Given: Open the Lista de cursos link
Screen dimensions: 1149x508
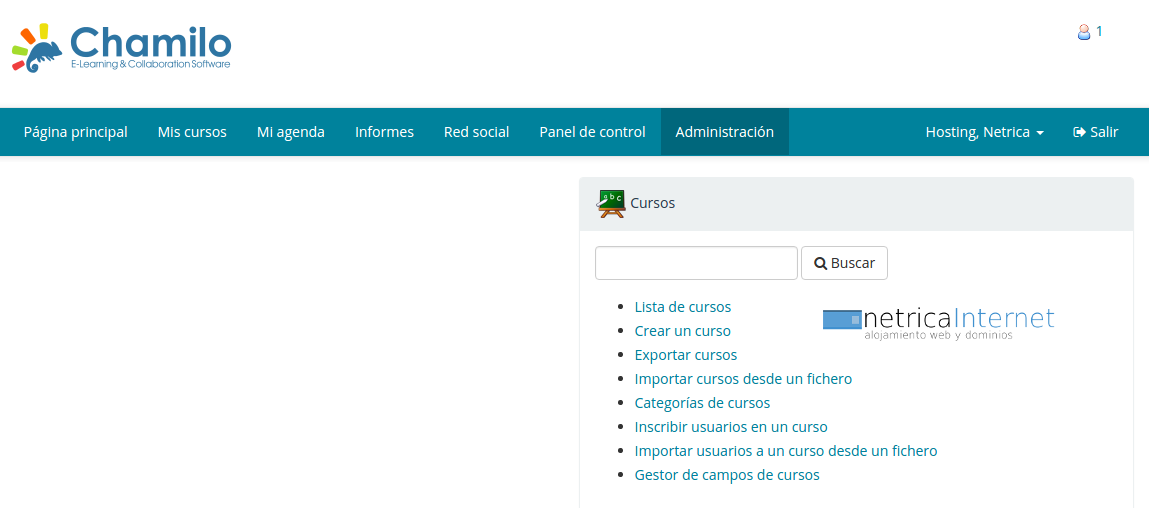Looking at the screenshot, I should pyautogui.click(x=682, y=307).
